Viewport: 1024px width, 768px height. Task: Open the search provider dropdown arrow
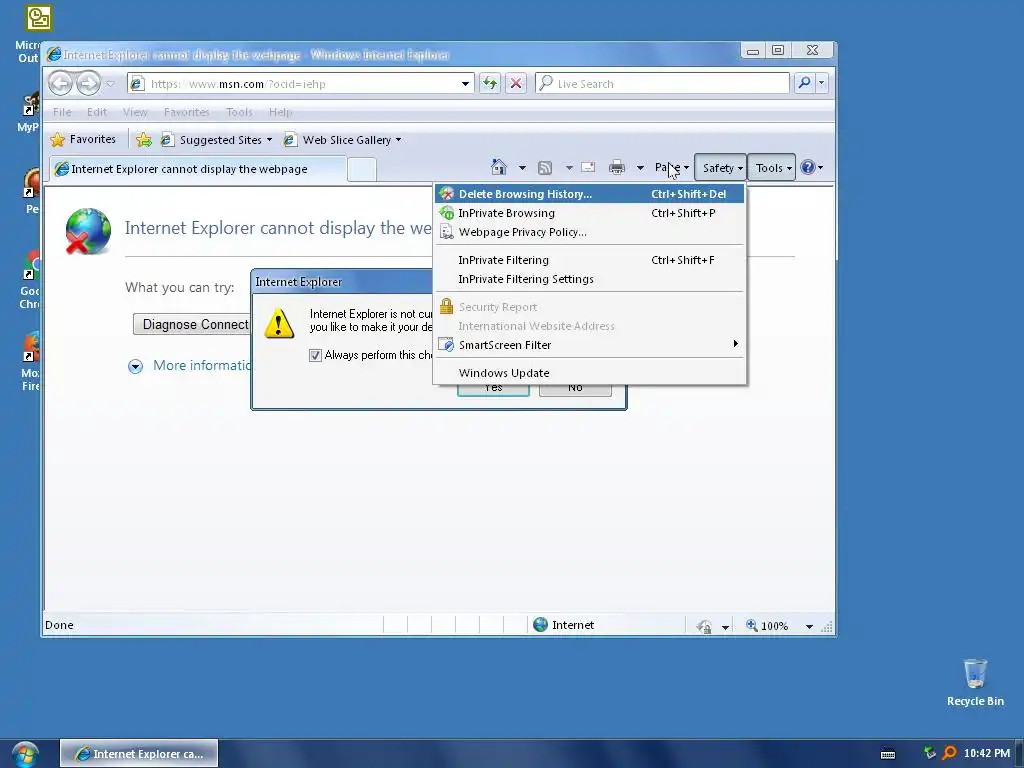(822, 83)
